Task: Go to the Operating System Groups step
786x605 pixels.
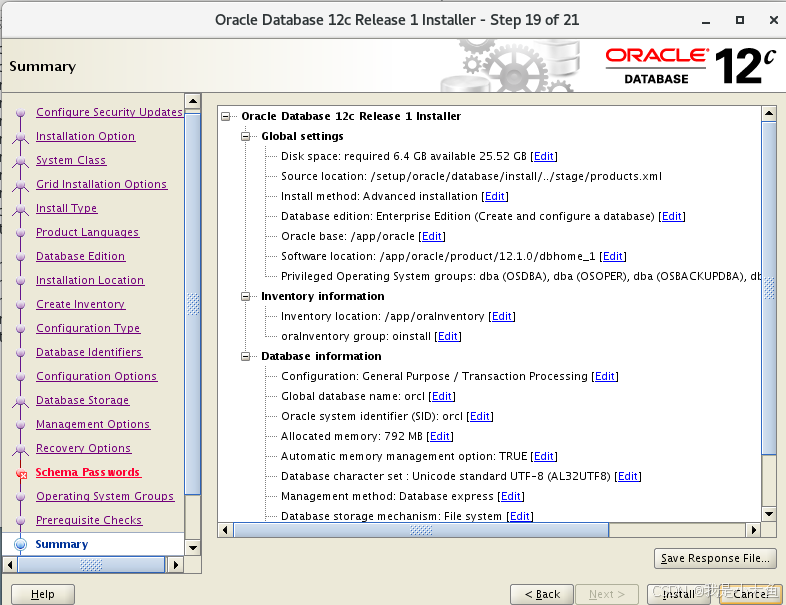Action: [x=105, y=496]
